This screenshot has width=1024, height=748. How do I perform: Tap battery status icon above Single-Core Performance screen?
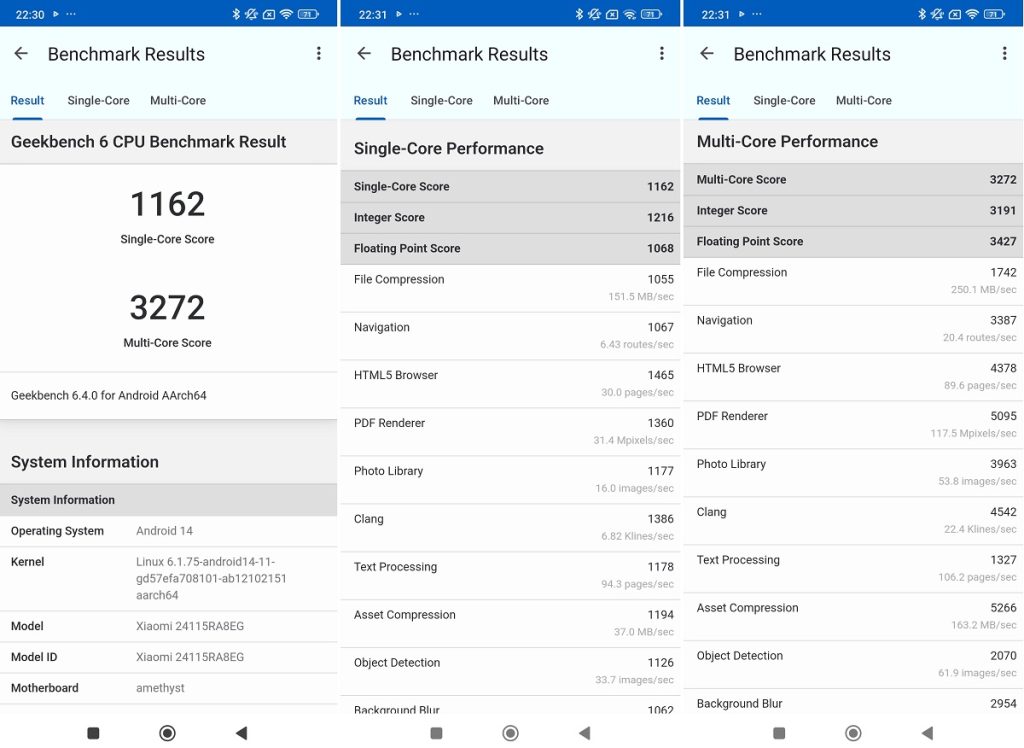click(651, 14)
